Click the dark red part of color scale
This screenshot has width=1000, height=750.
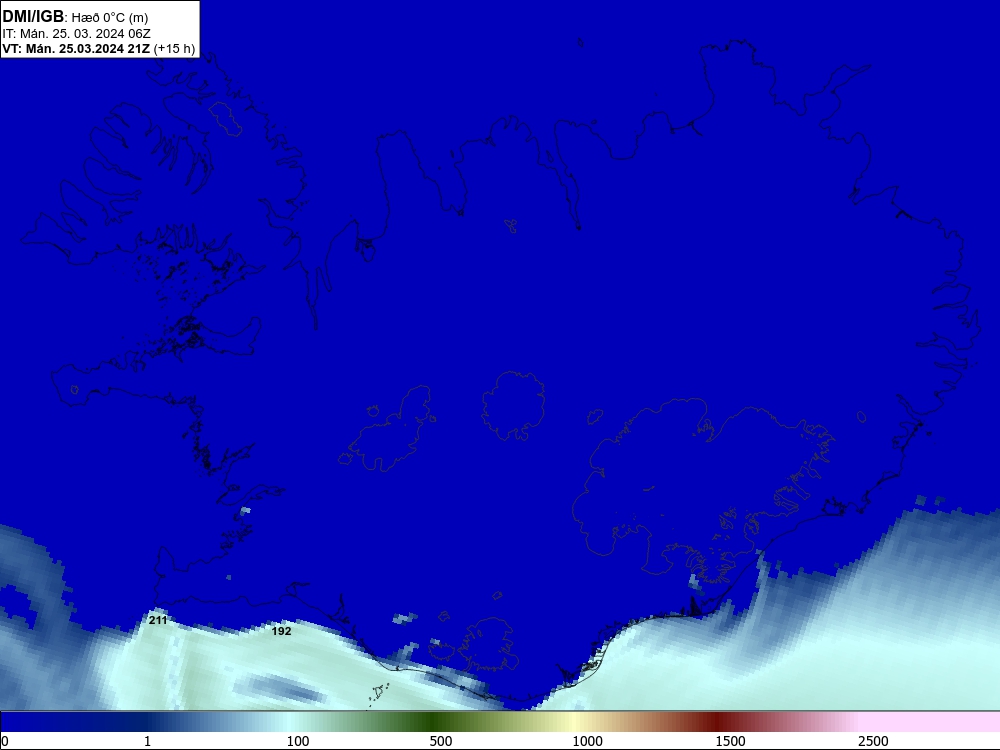click(x=717, y=722)
